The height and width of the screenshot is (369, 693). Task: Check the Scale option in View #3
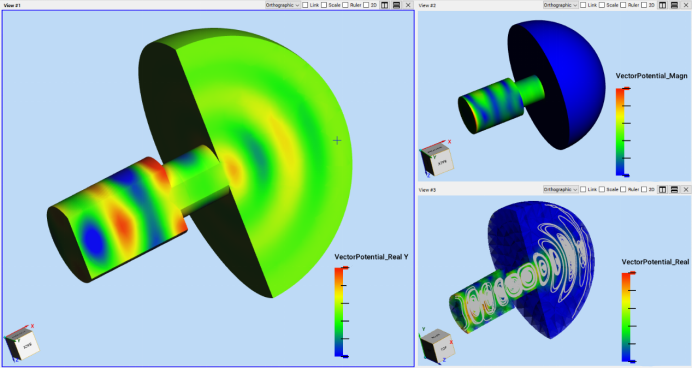pyautogui.click(x=602, y=189)
